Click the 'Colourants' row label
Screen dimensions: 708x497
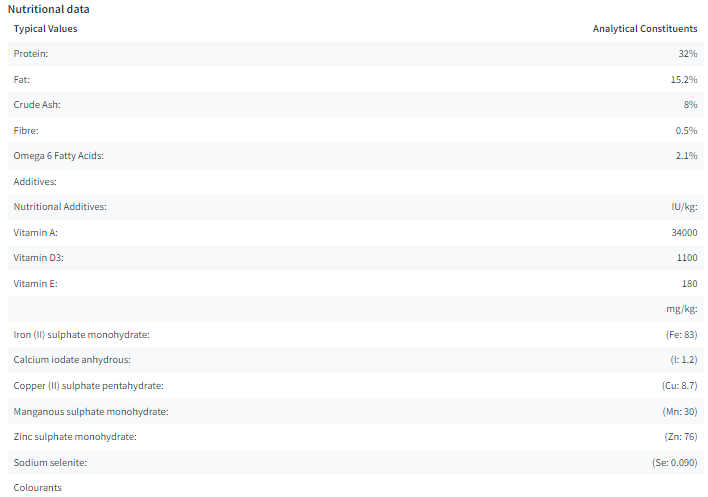[x=37, y=488]
